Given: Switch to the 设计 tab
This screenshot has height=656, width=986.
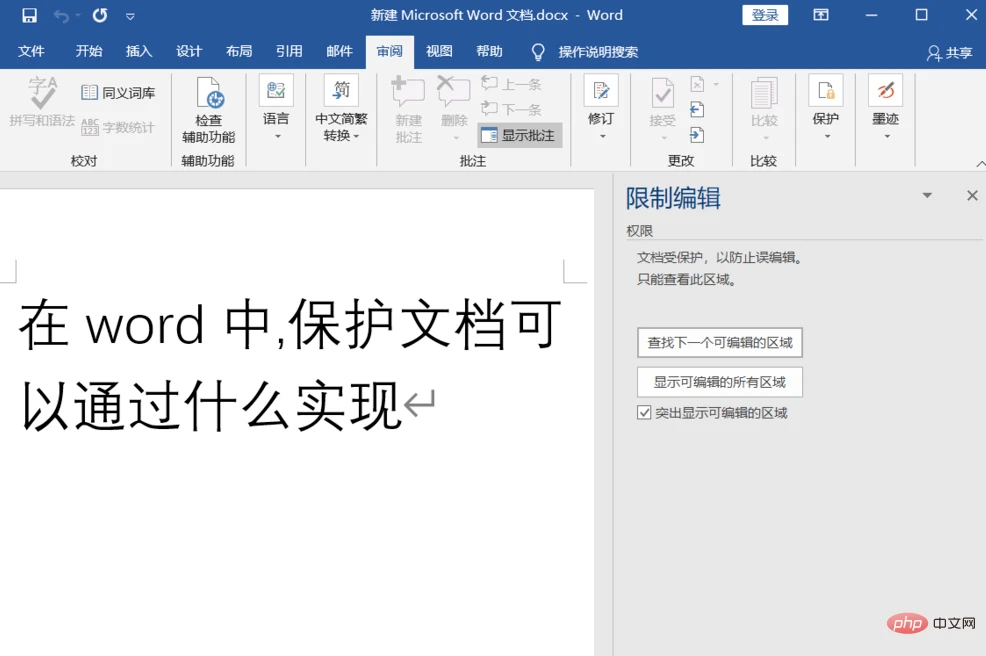Looking at the screenshot, I should (189, 52).
